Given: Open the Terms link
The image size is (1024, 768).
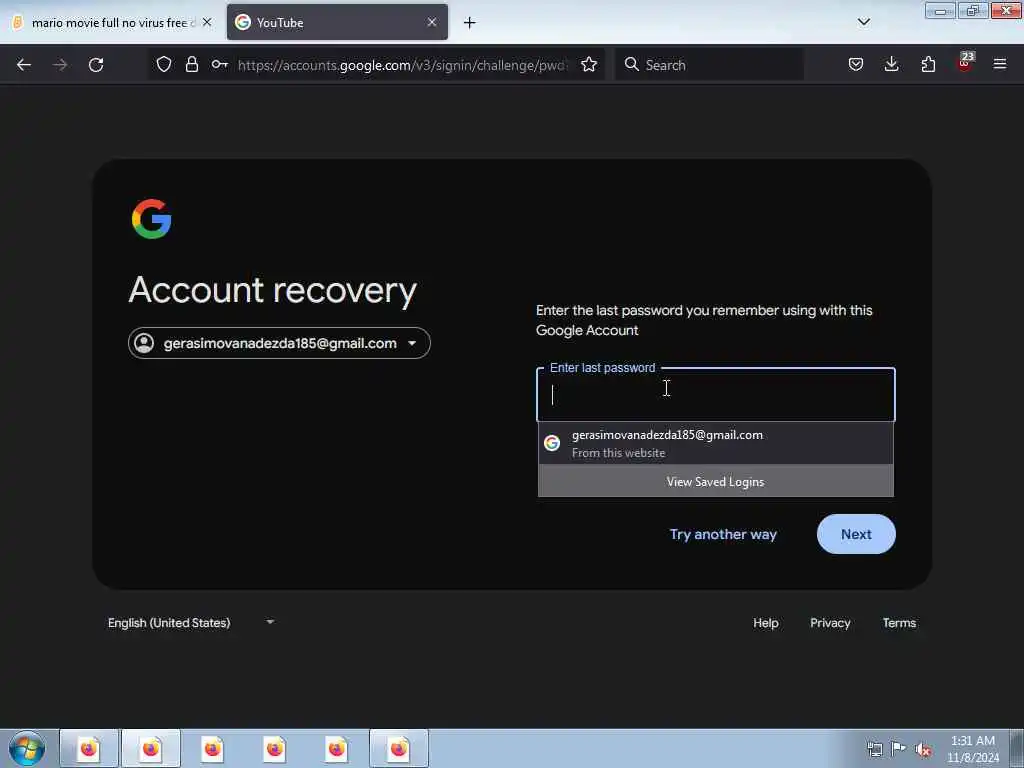Looking at the screenshot, I should click(x=899, y=623).
